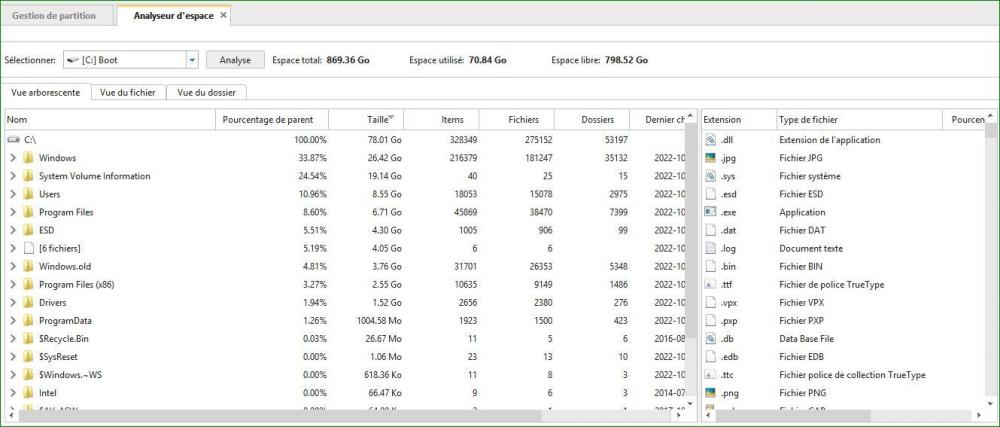Image resolution: width=1000 pixels, height=427 pixels.
Task: Click the .jpg file type icon
Action: [x=709, y=158]
